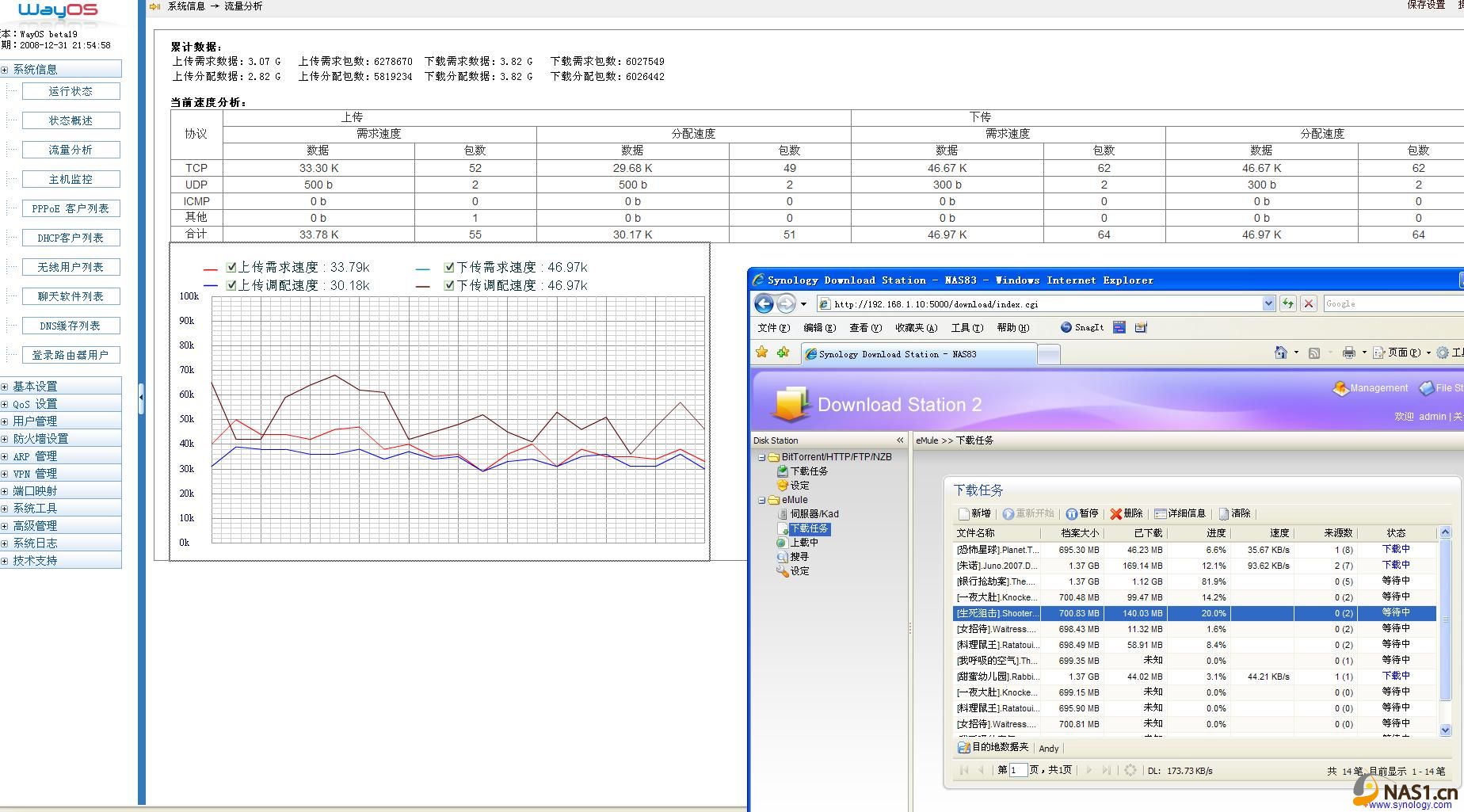This screenshot has height=812, width=1464.
Task: Click the RSS feeds icon
Action: click(1313, 353)
